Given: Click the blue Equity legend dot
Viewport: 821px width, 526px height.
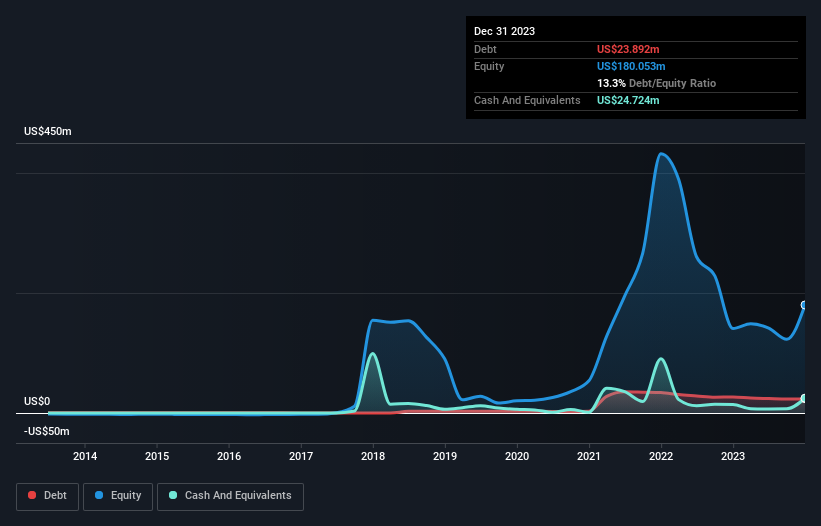Looking at the screenshot, I should click(x=98, y=495).
